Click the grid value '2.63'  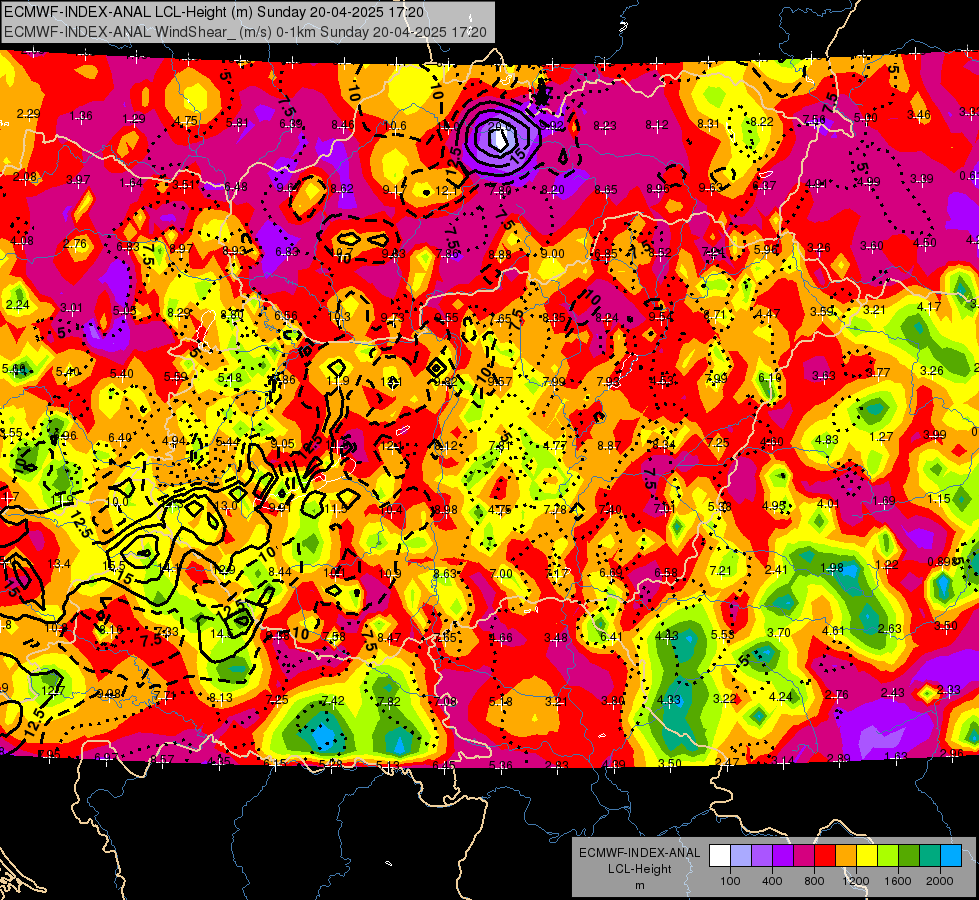(890, 628)
